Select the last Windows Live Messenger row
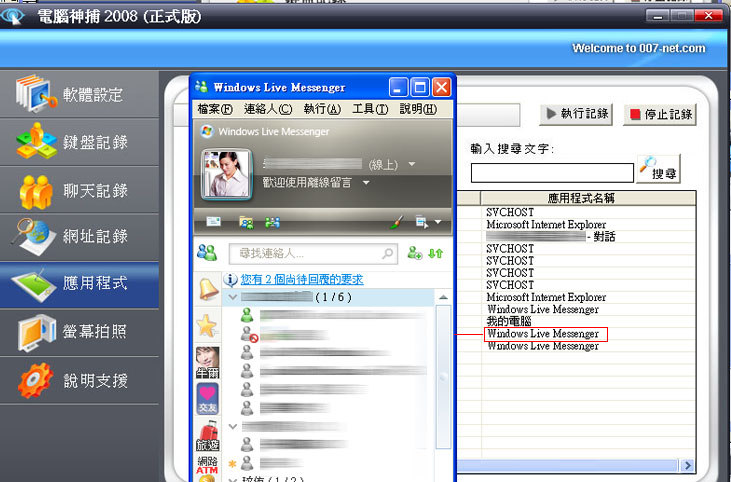Screen dimensions: 731x482 coord(588,346)
